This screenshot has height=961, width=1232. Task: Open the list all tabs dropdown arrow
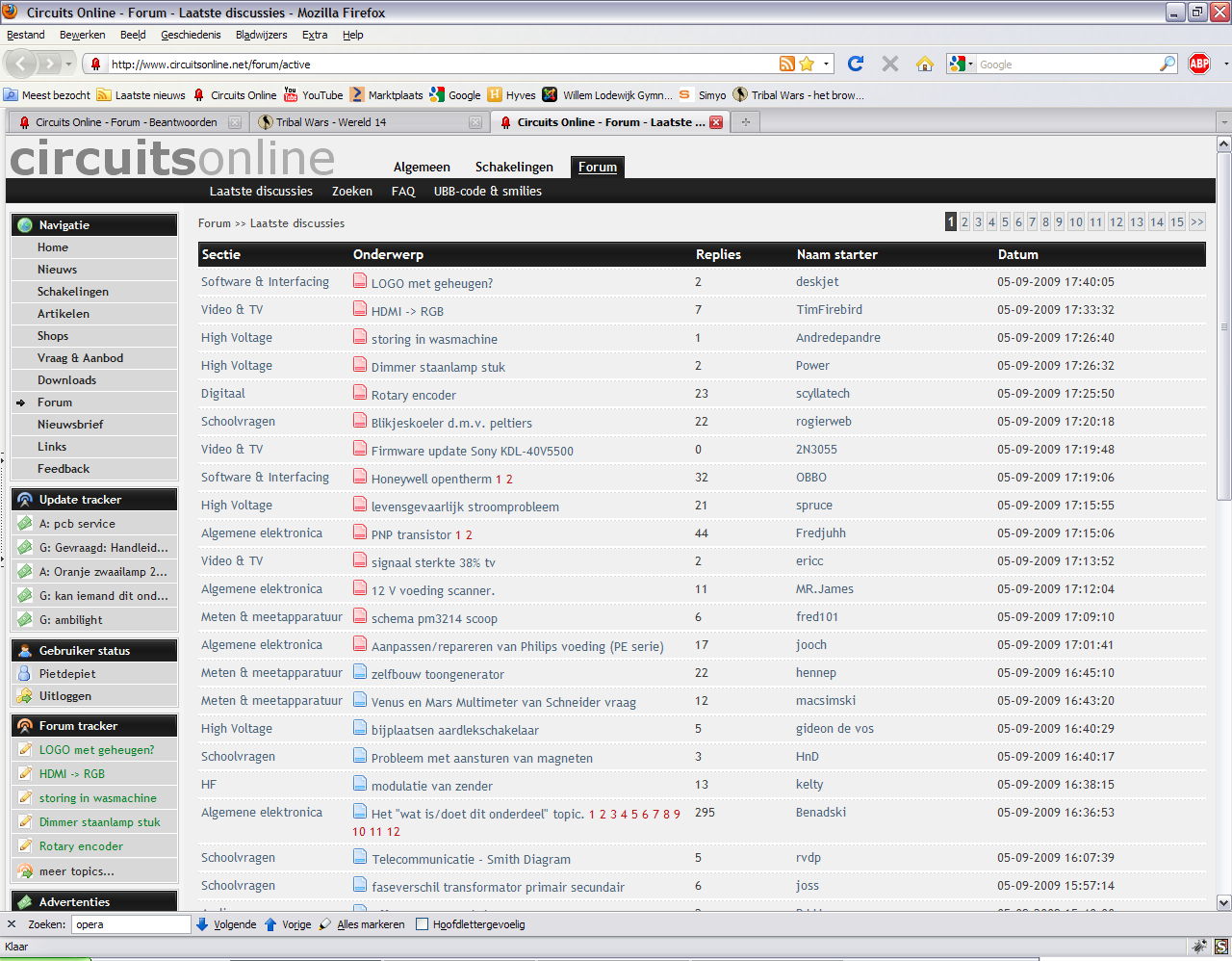click(1223, 122)
